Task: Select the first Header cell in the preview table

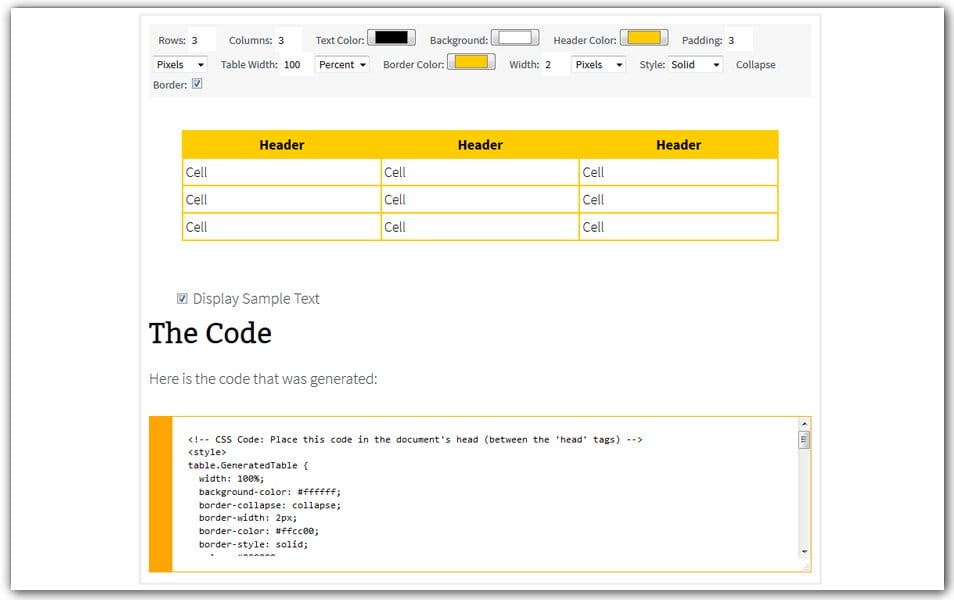Action: pyautogui.click(x=281, y=144)
